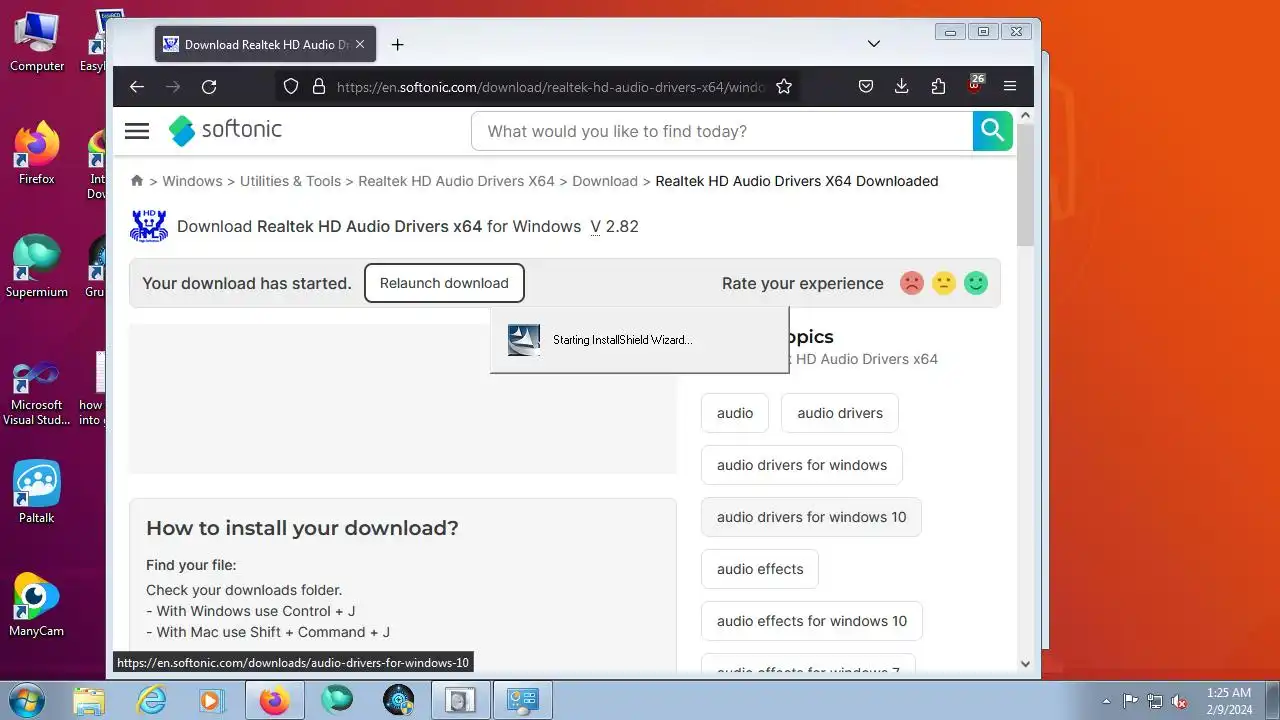Screen dimensions: 1280x720
Task: Click the Relaunch download button
Action: coord(444,283)
